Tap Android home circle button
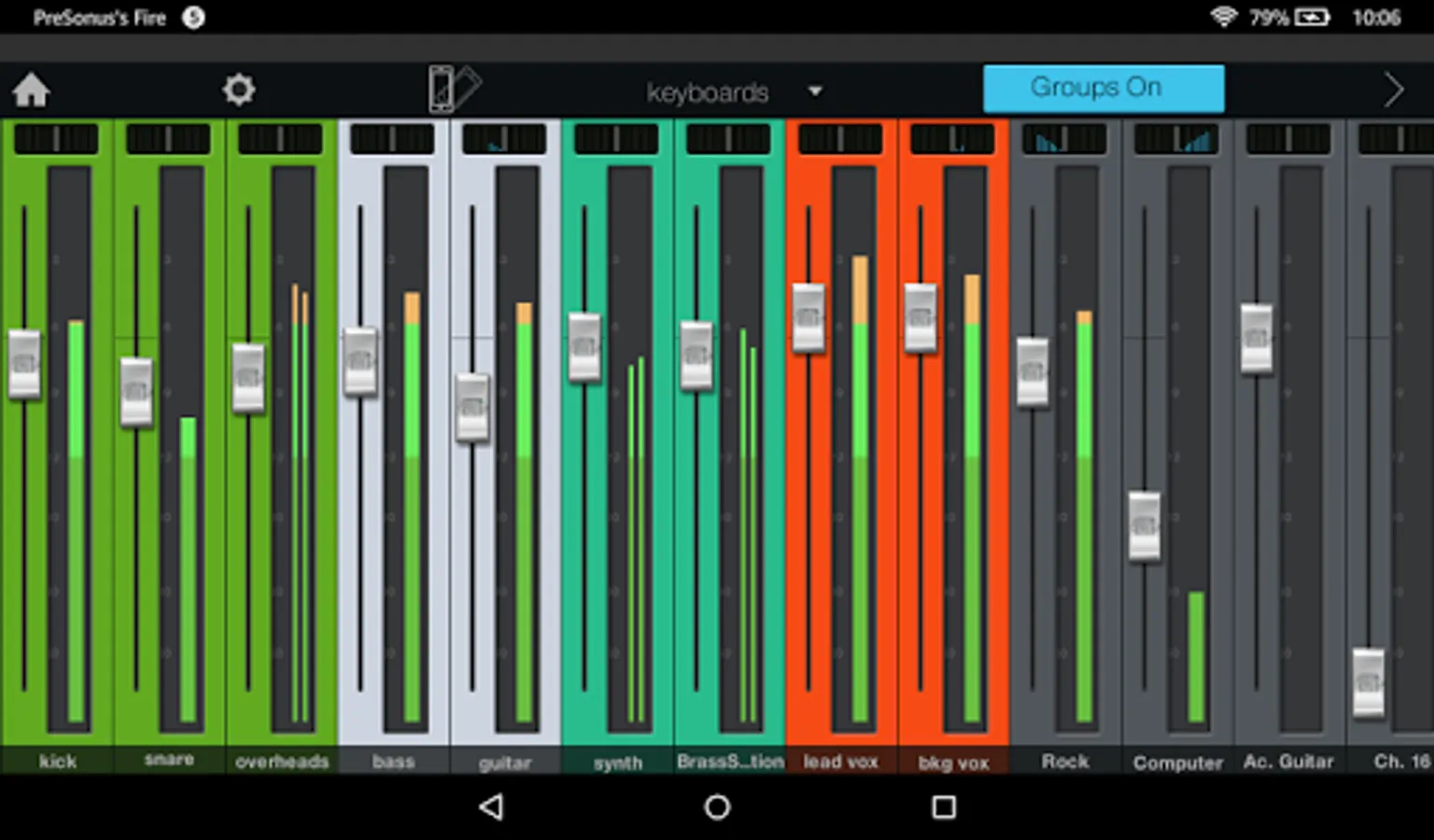1434x840 pixels. click(x=717, y=807)
